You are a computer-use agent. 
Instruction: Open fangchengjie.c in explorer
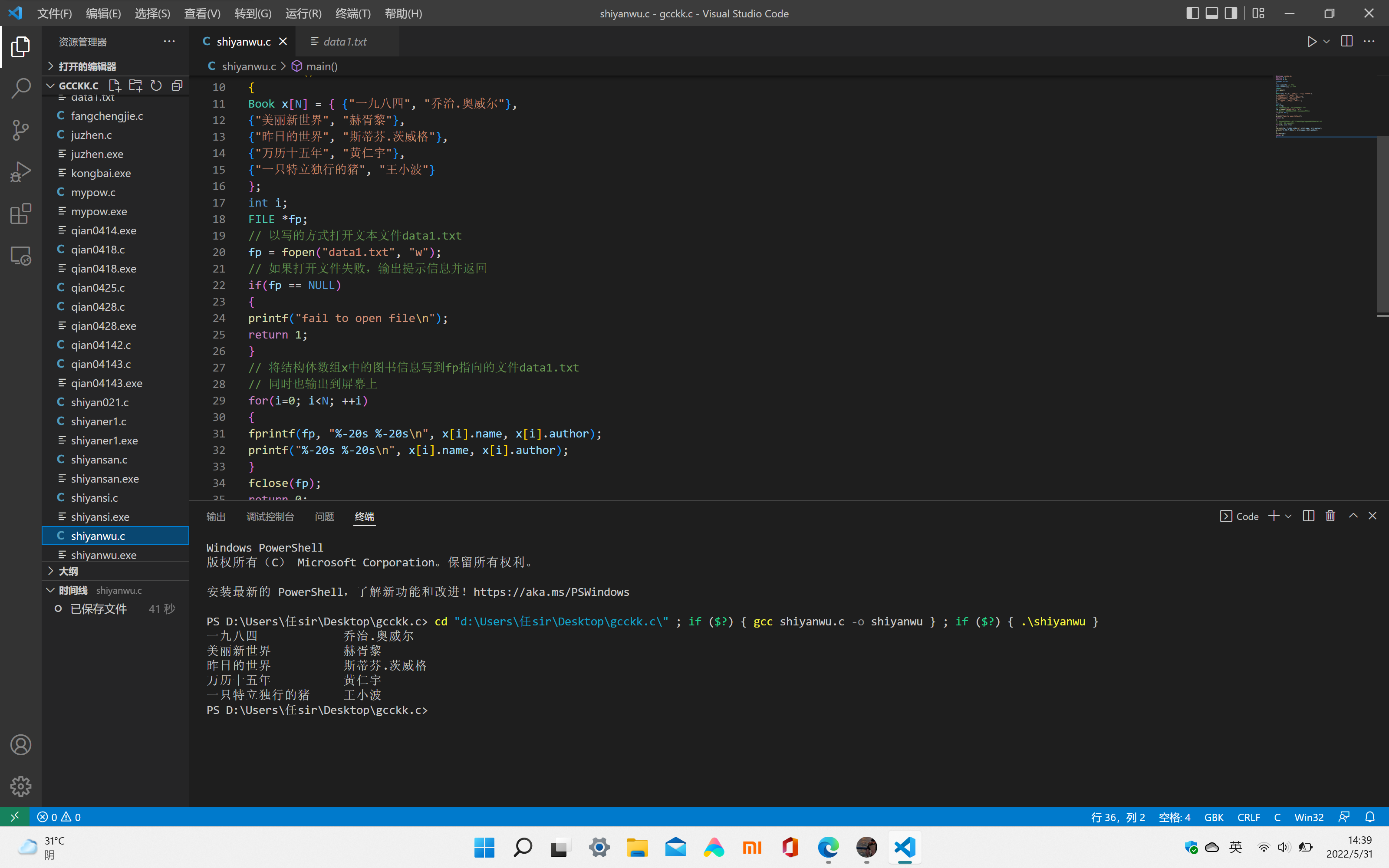coord(115,116)
